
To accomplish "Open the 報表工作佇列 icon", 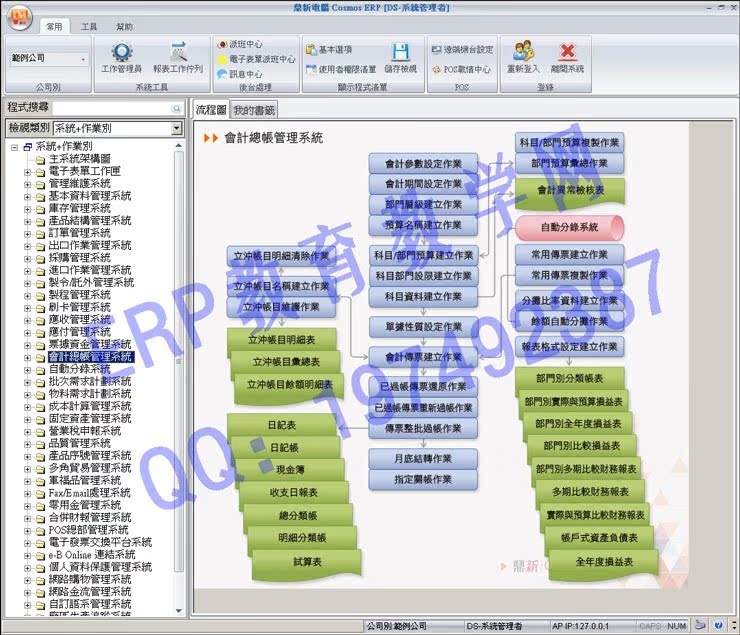I will click(178, 58).
